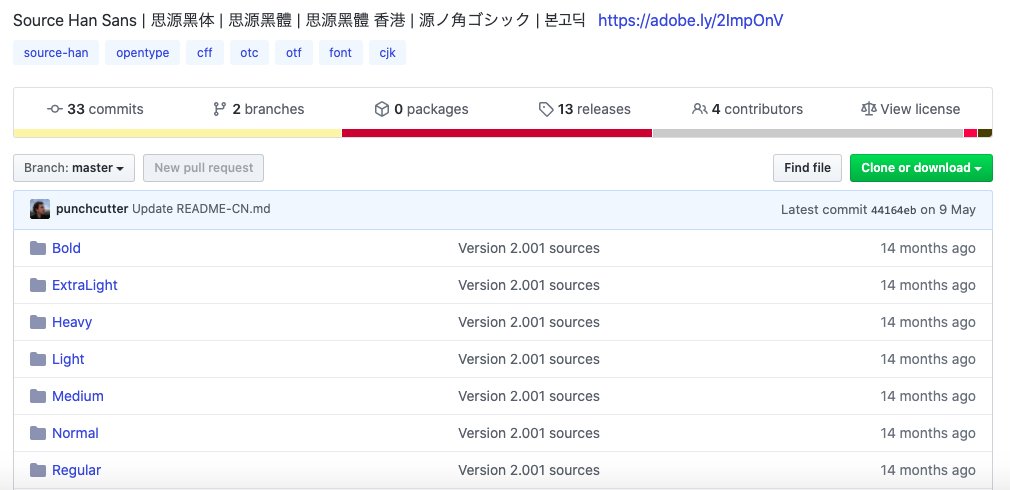View the 4 contributors tab
1010x490 pixels.
coord(747,109)
